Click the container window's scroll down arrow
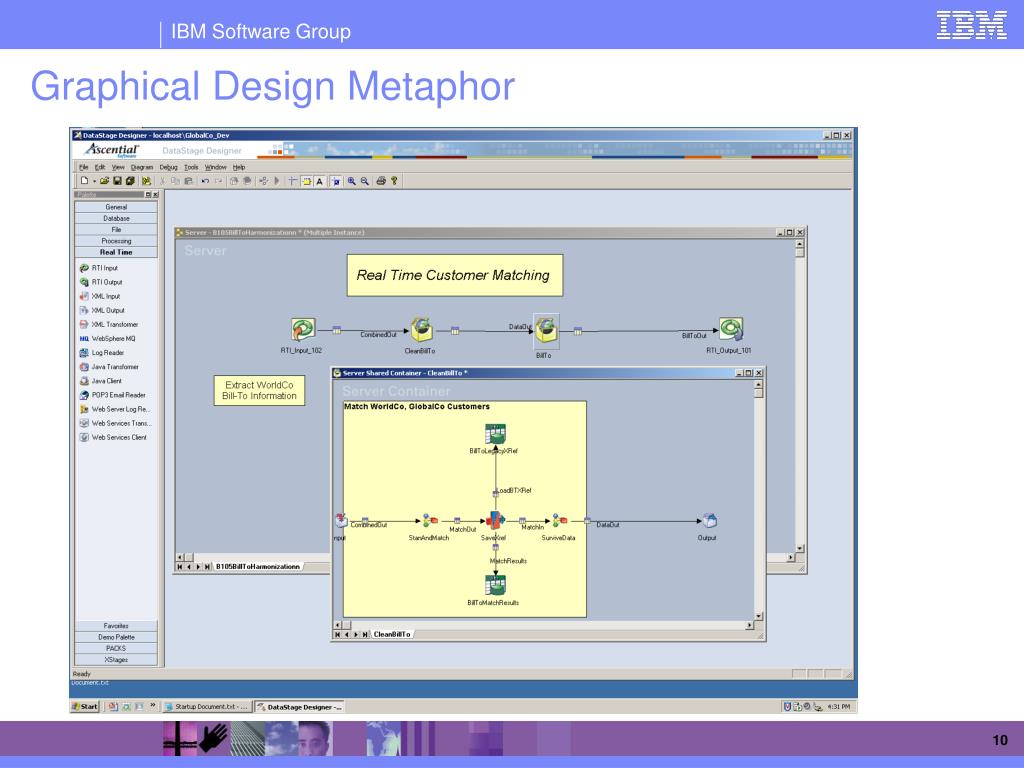The height and width of the screenshot is (768, 1024). (758, 616)
